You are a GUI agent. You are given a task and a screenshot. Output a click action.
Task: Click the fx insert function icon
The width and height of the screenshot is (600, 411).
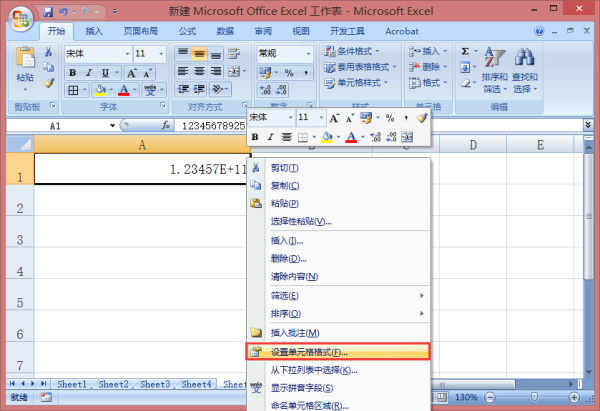166,125
